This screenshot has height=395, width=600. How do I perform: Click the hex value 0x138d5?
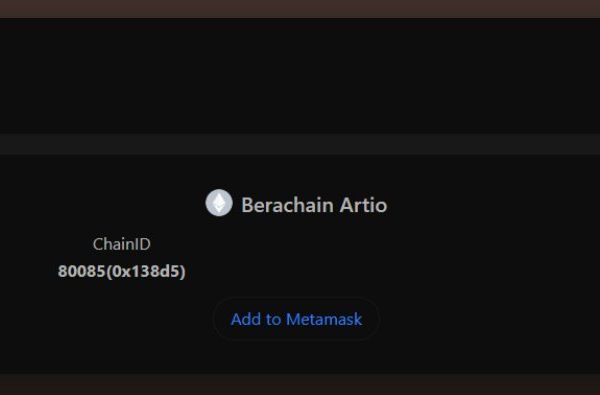tap(146, 271)
